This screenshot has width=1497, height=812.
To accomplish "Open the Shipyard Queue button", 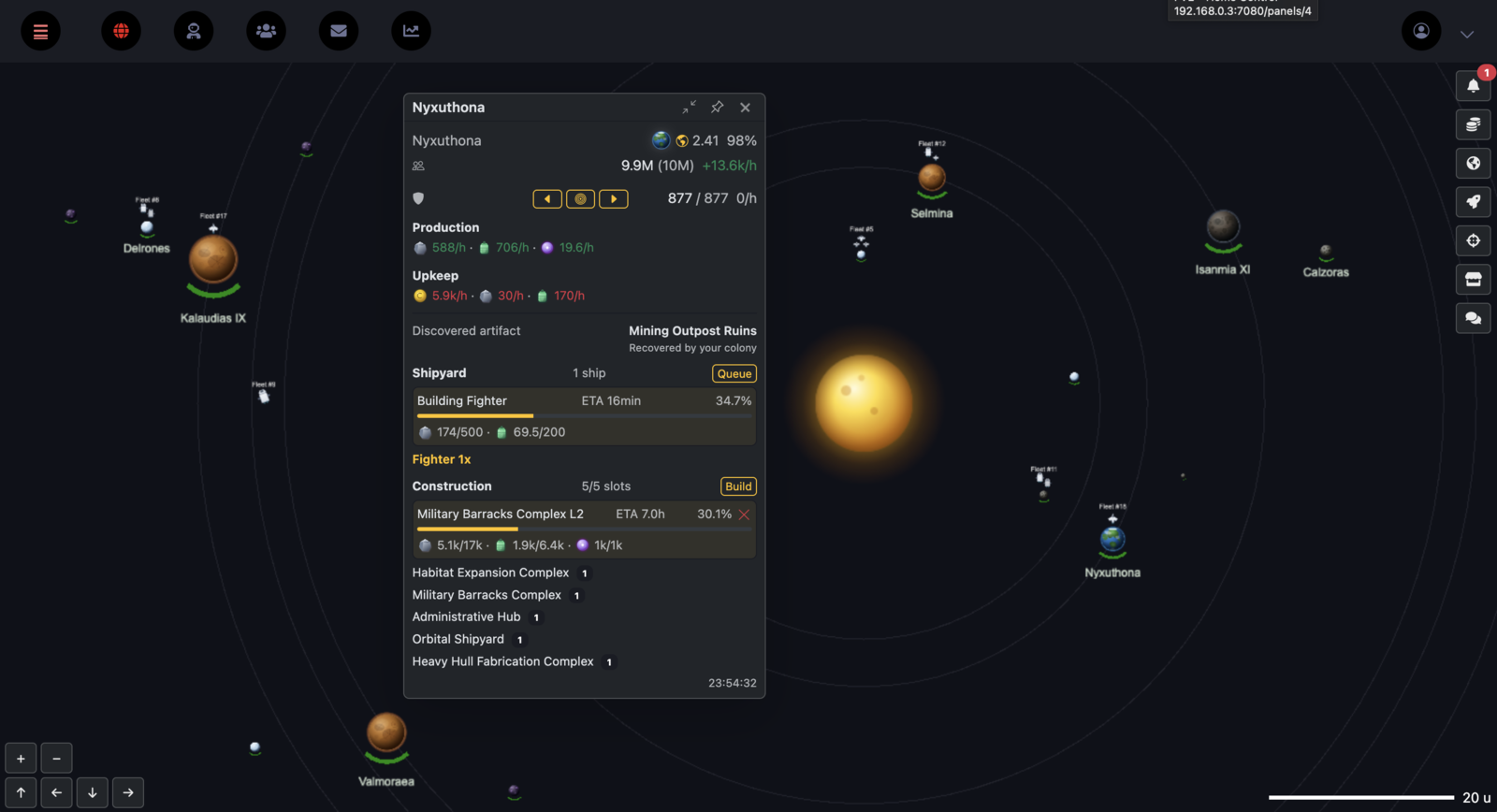I will point(734,373).
